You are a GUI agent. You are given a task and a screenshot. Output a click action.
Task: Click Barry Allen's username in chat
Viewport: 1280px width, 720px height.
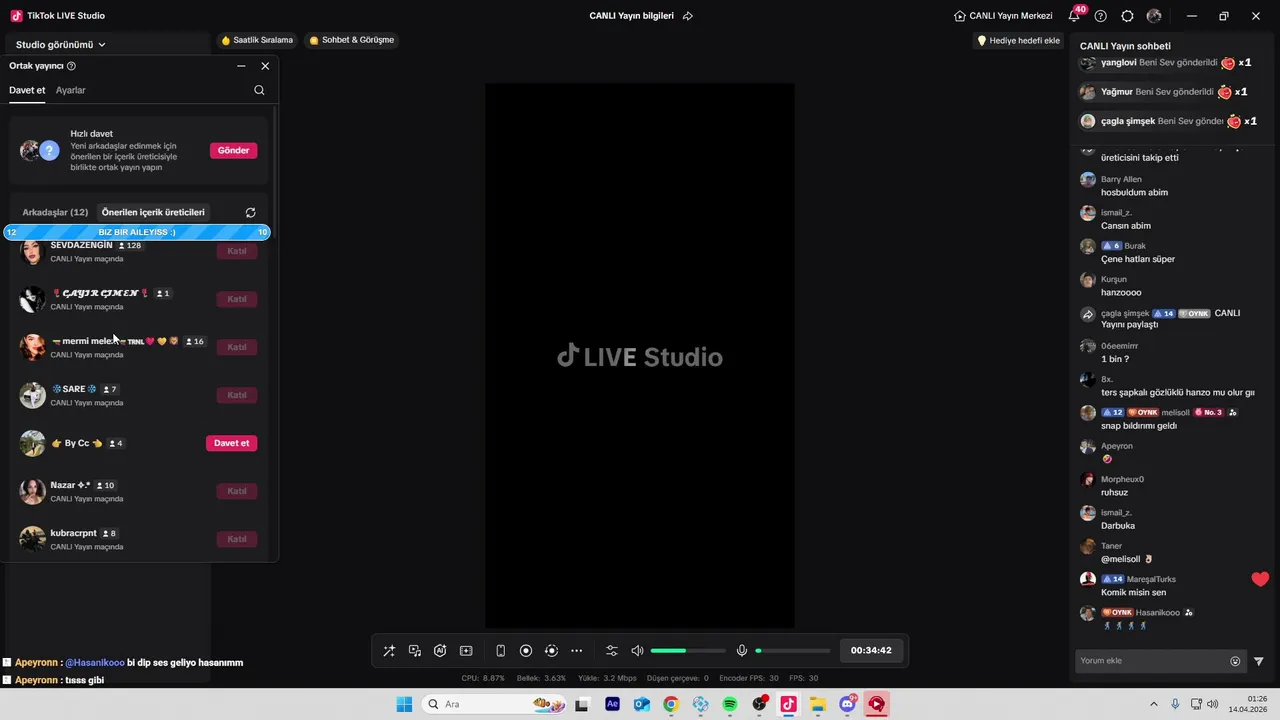[x=1121, y=180]
